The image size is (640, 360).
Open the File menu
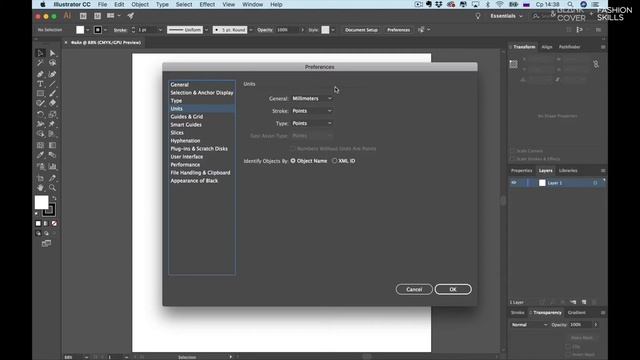click(x=102, y=4)
